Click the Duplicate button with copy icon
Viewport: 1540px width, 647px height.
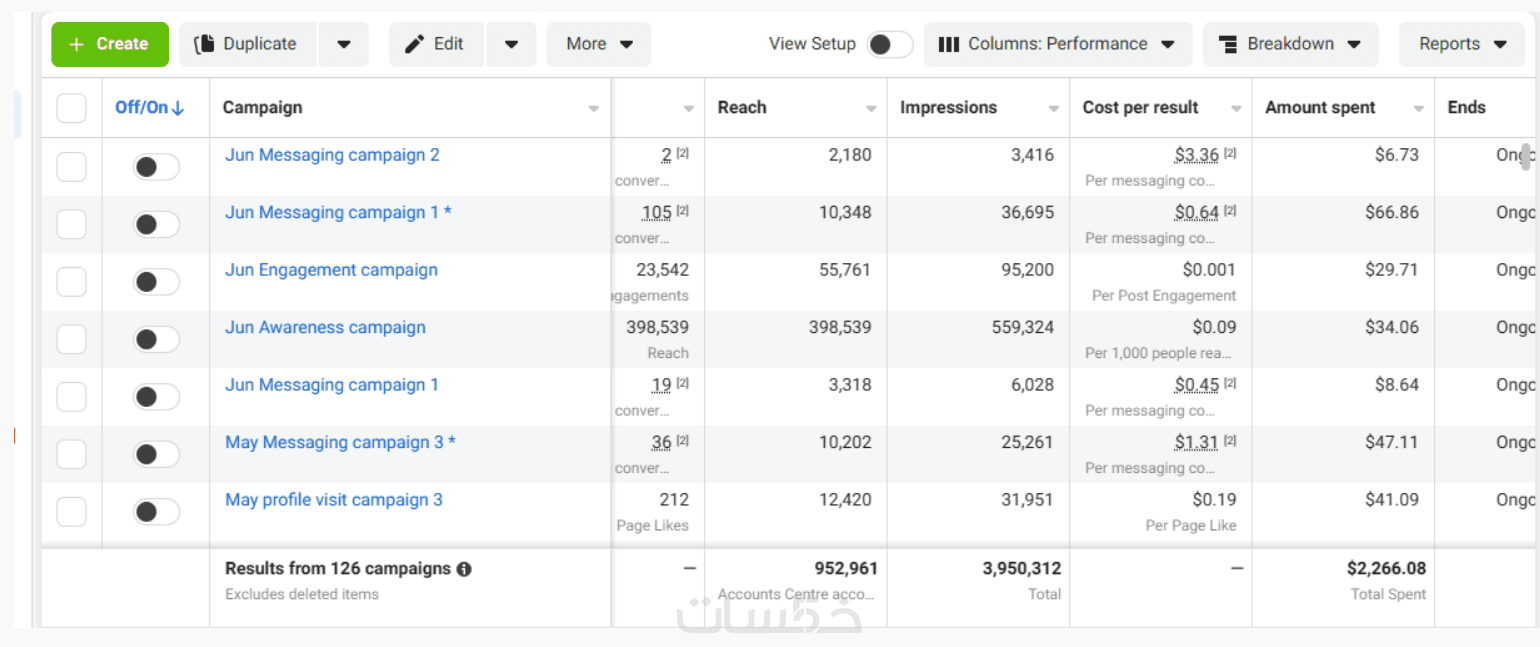[x=247, y=44]
